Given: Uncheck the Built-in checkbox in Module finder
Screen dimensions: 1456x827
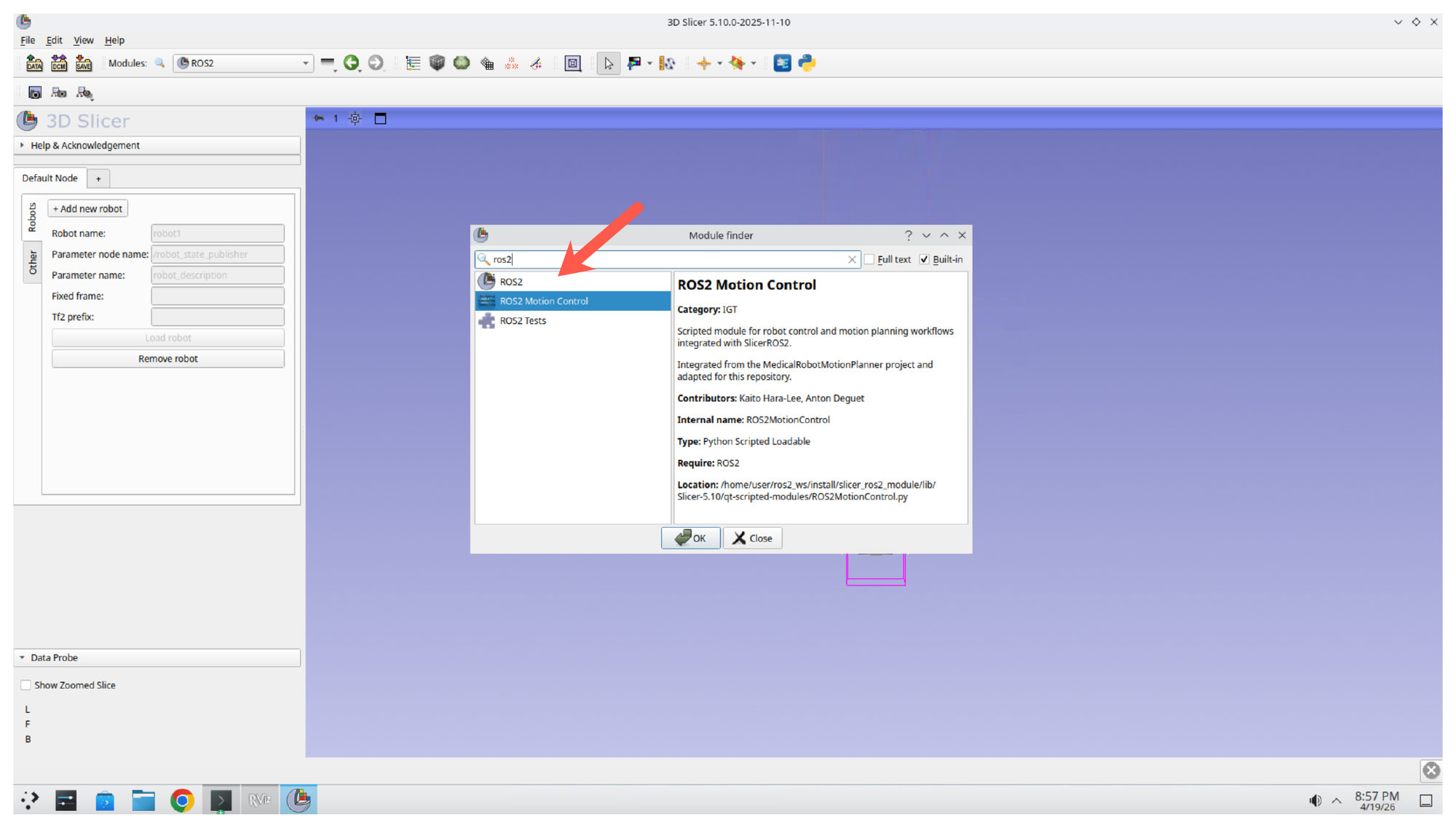Looking at the screenshot, I should tap(924, 259).
